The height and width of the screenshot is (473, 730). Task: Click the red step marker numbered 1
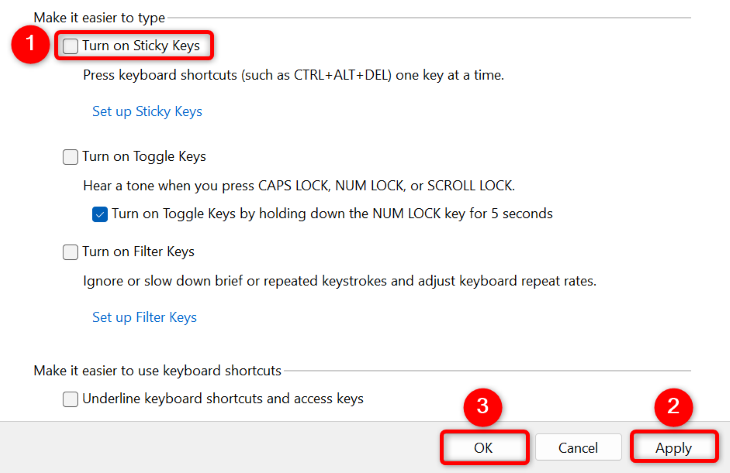point(34,47)
